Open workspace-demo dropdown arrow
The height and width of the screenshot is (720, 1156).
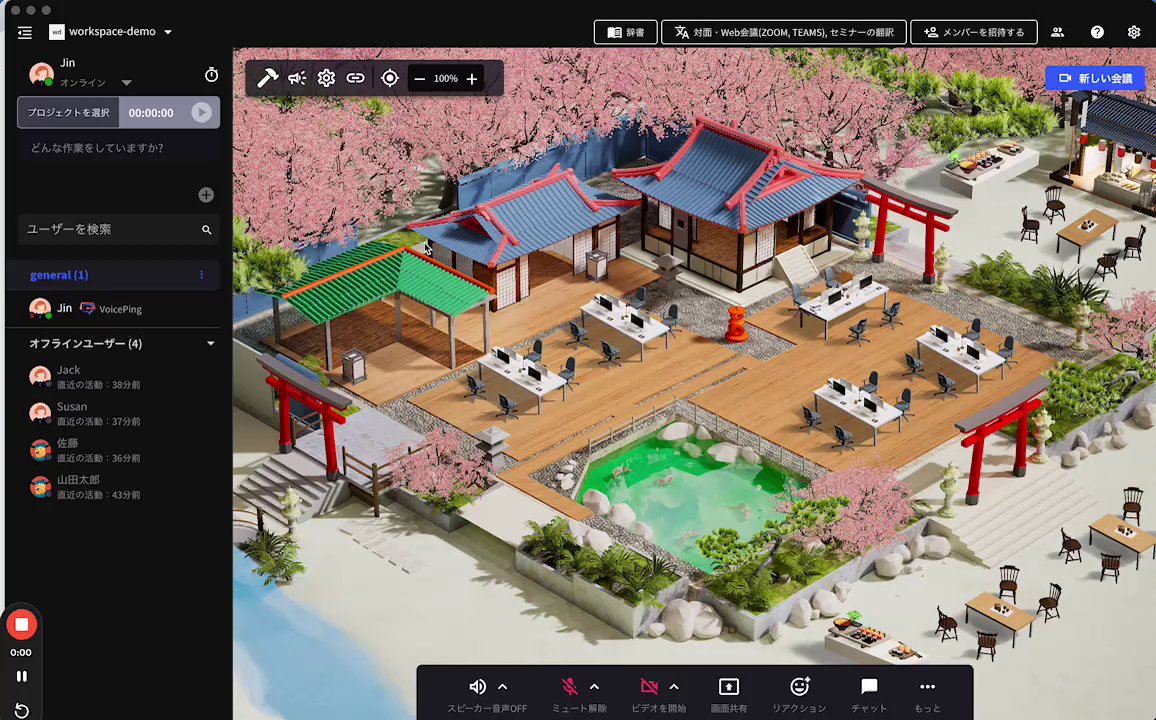168,32
